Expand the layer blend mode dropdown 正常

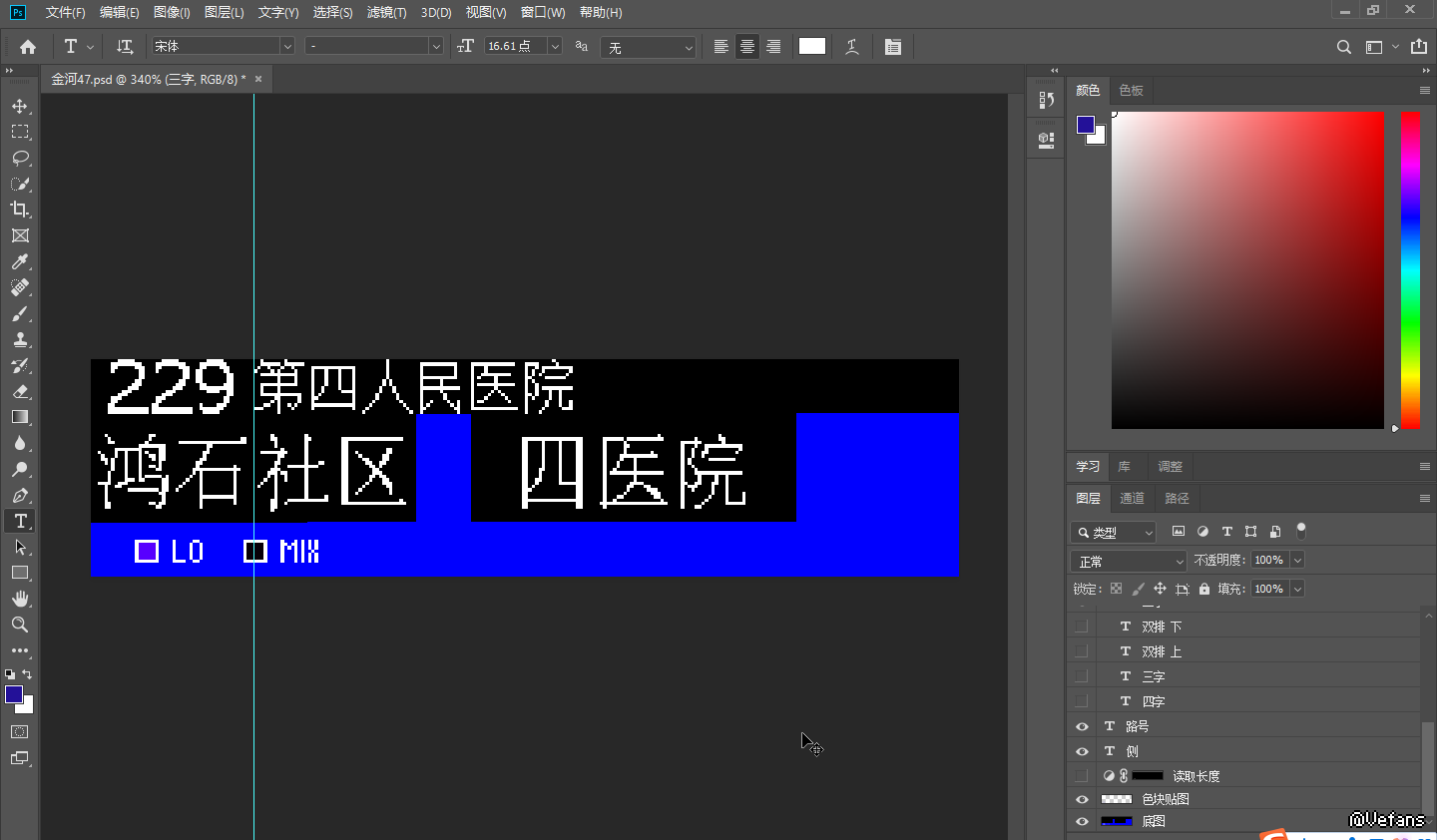pos(1129,562)
